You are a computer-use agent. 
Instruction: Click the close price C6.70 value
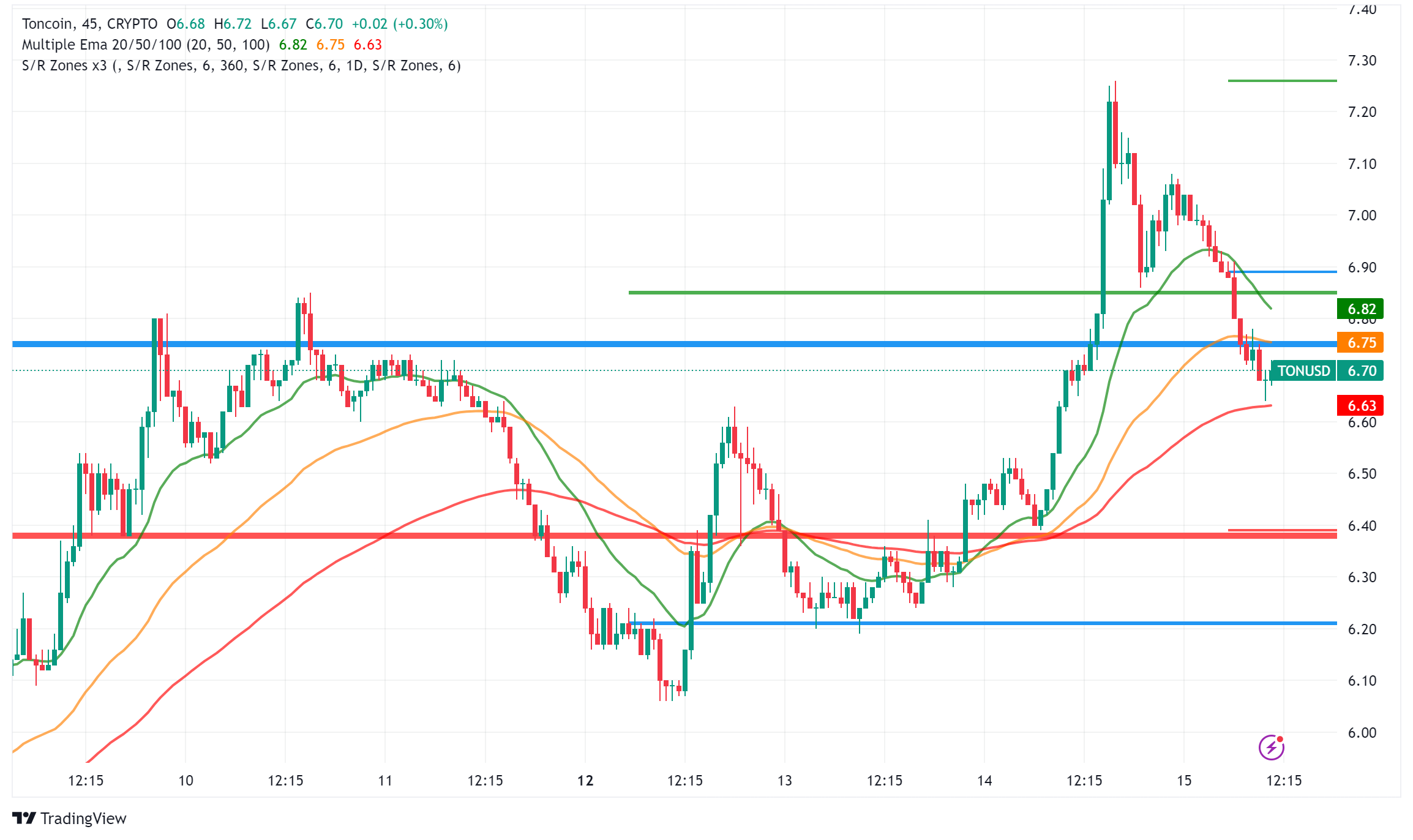point(324,24)
